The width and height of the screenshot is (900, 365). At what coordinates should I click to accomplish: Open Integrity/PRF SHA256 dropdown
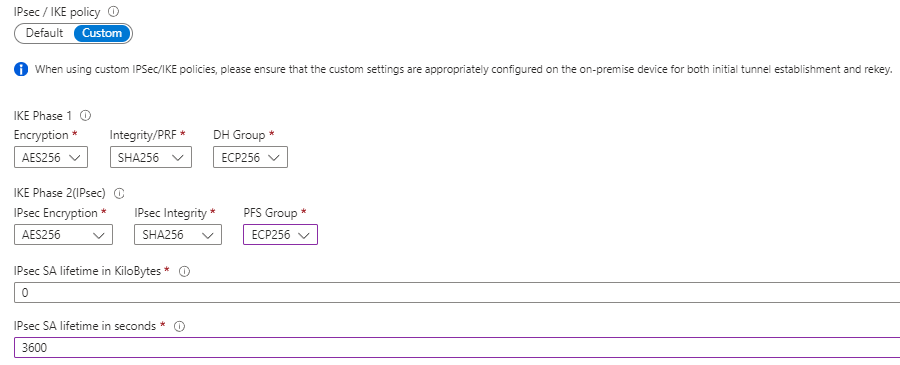(x=151, y=158)
